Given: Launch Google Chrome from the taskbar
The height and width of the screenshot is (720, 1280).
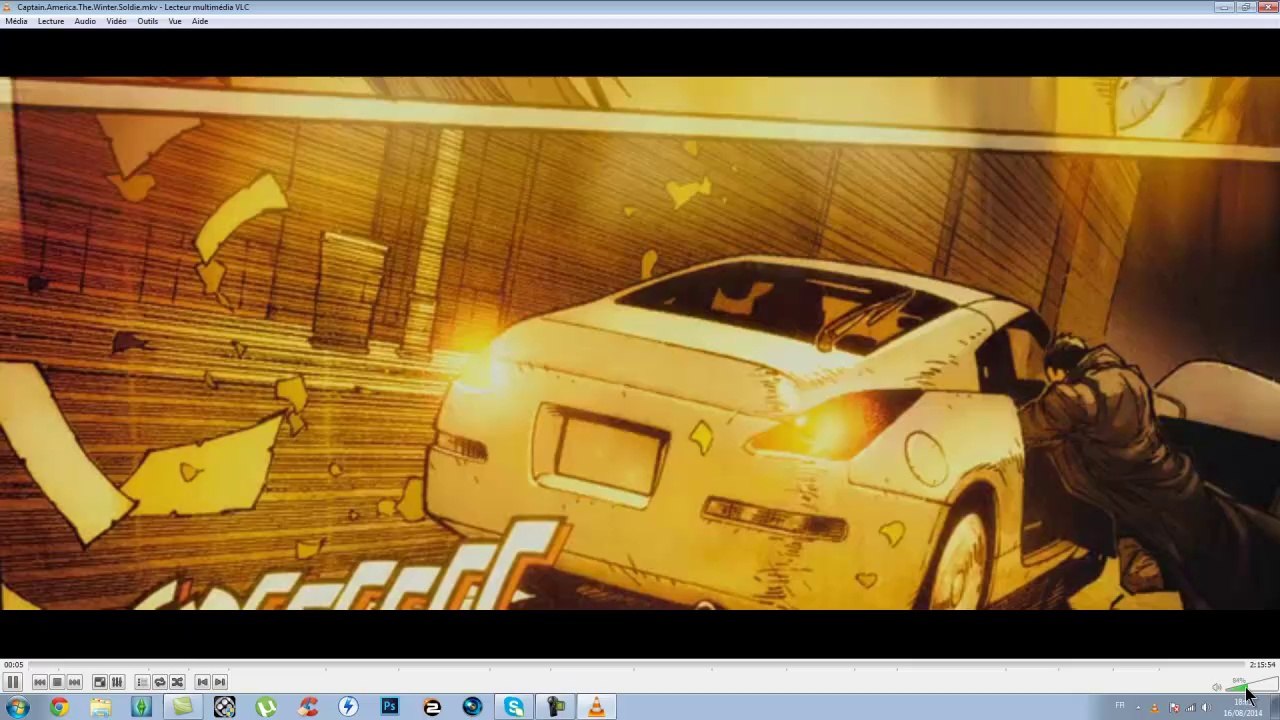Looking at the screenshot, I should click(59, 707).
